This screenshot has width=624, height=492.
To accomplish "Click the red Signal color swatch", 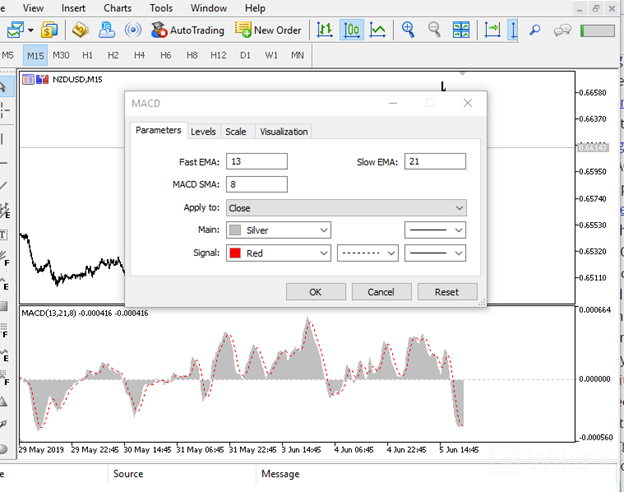I will pyautogui.click(x=235, y=254).
